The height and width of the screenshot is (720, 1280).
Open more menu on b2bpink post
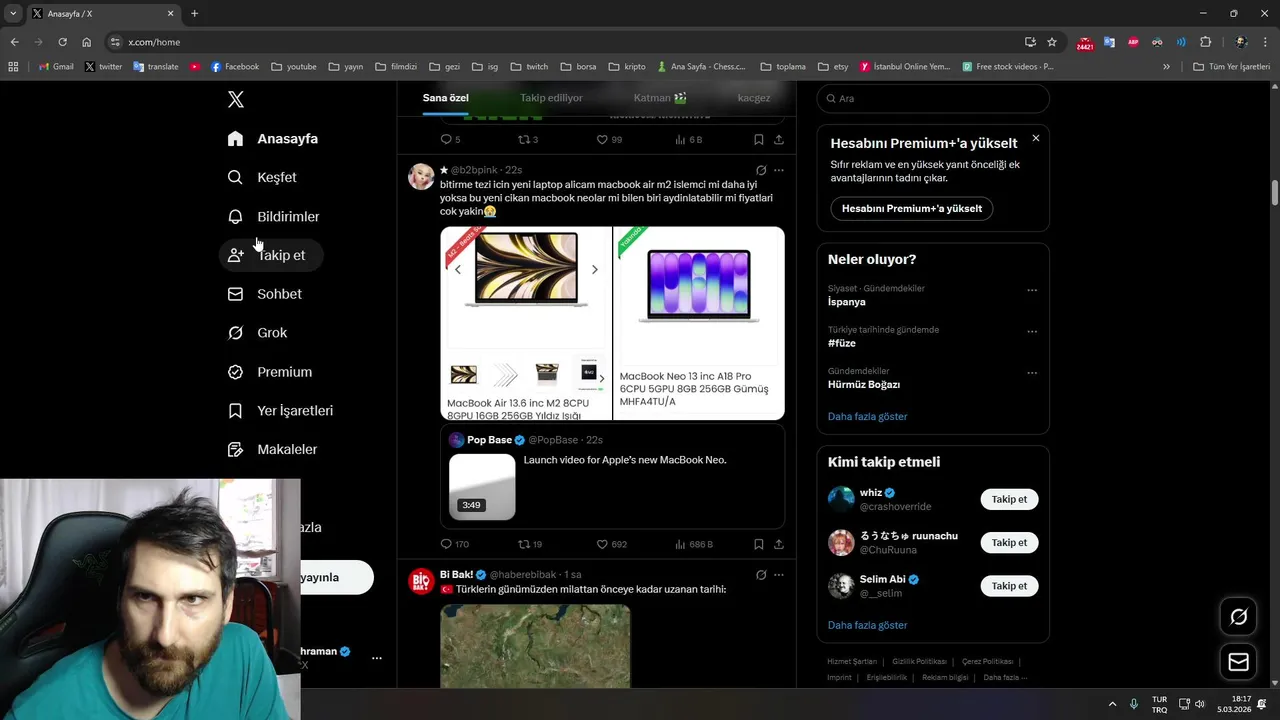(779, 170)
